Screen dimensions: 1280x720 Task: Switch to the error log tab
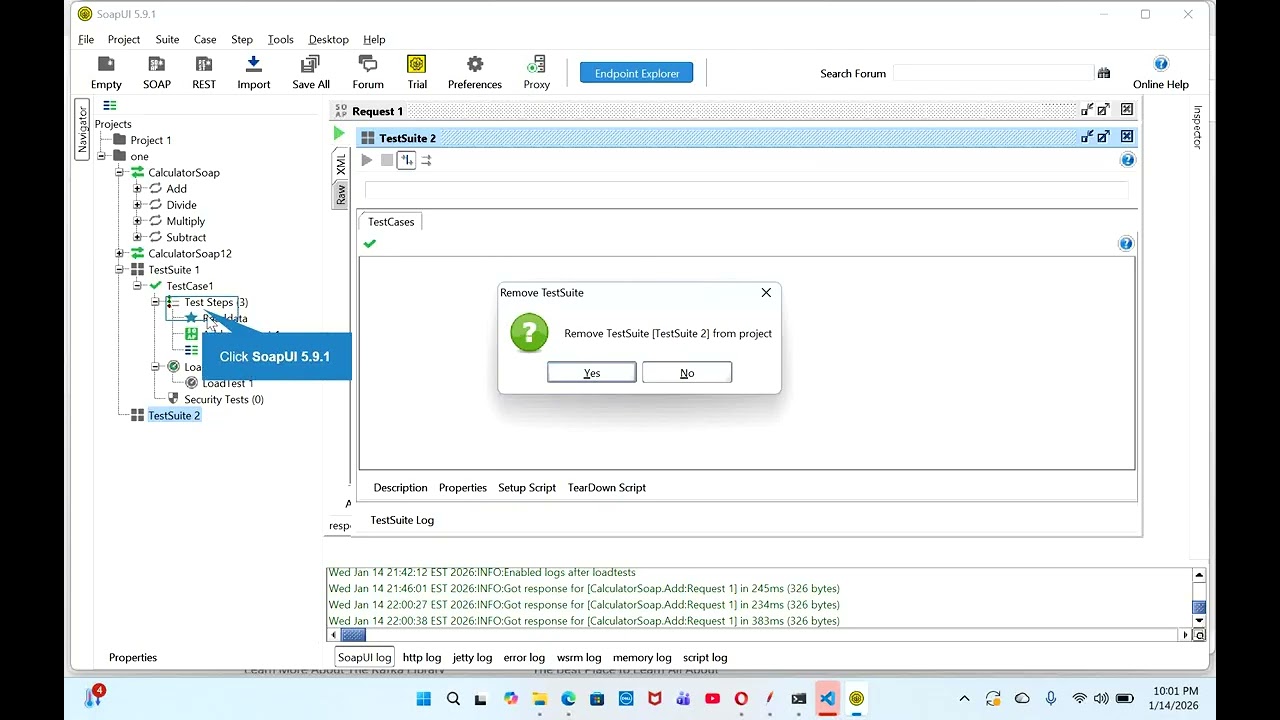click(x=524, y=658)
